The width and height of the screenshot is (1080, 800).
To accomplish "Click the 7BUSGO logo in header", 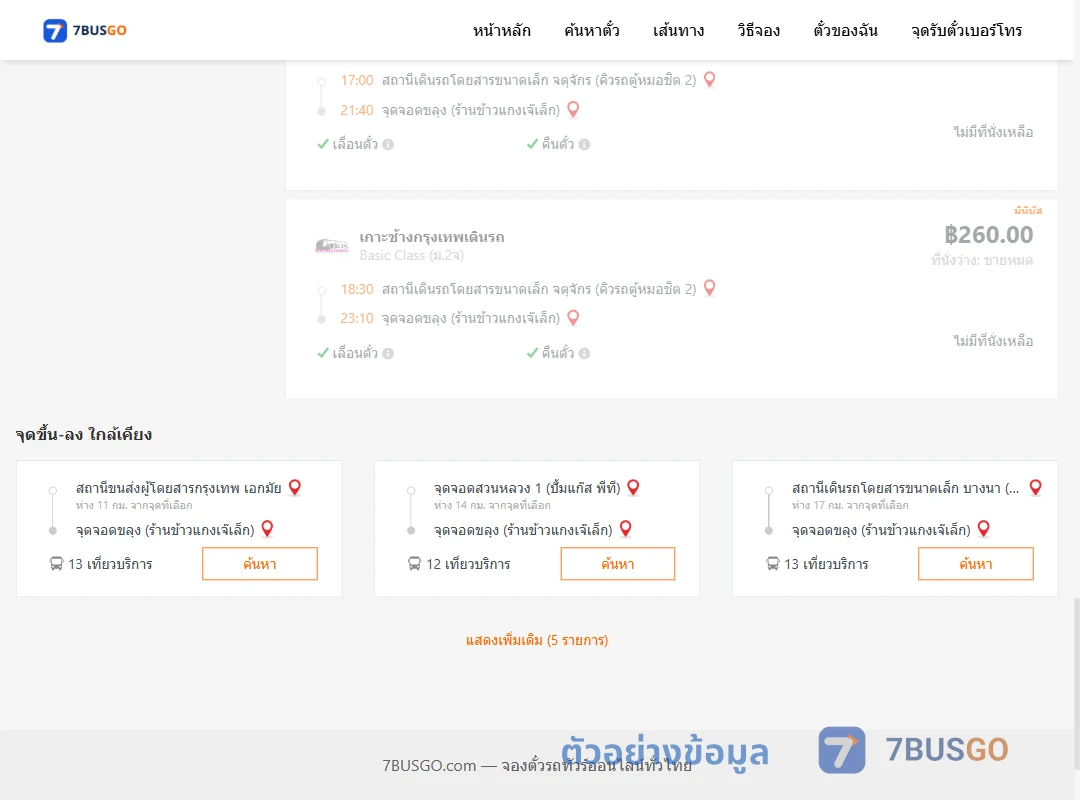I will 85,30.
